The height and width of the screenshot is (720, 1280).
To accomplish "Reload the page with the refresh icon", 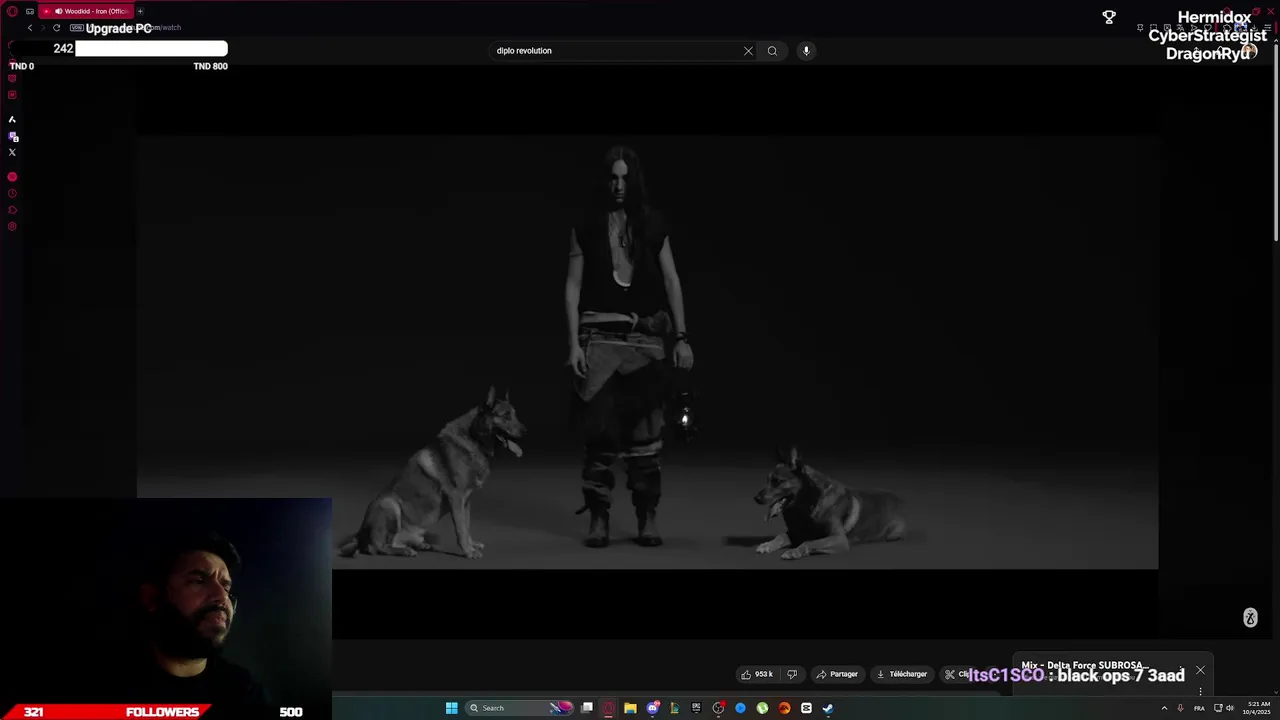I will click(x=57, y=28).
